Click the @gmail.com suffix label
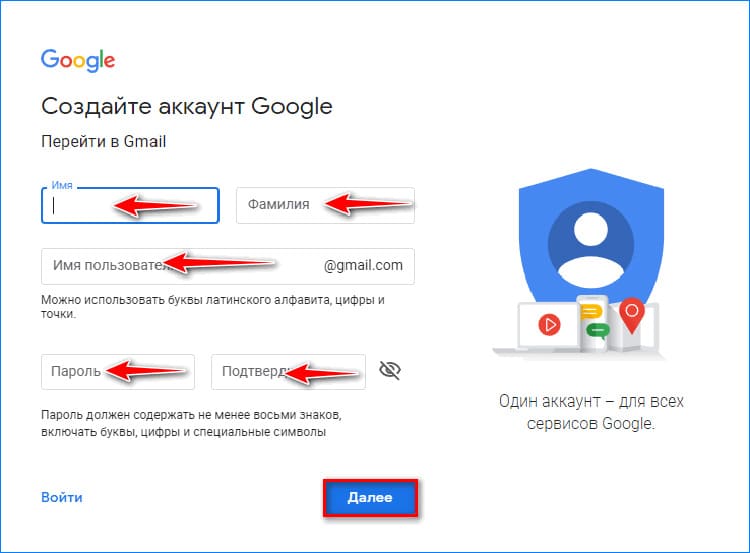The width and height of the screenshot is (750, 553). click(x=363, y=265)
